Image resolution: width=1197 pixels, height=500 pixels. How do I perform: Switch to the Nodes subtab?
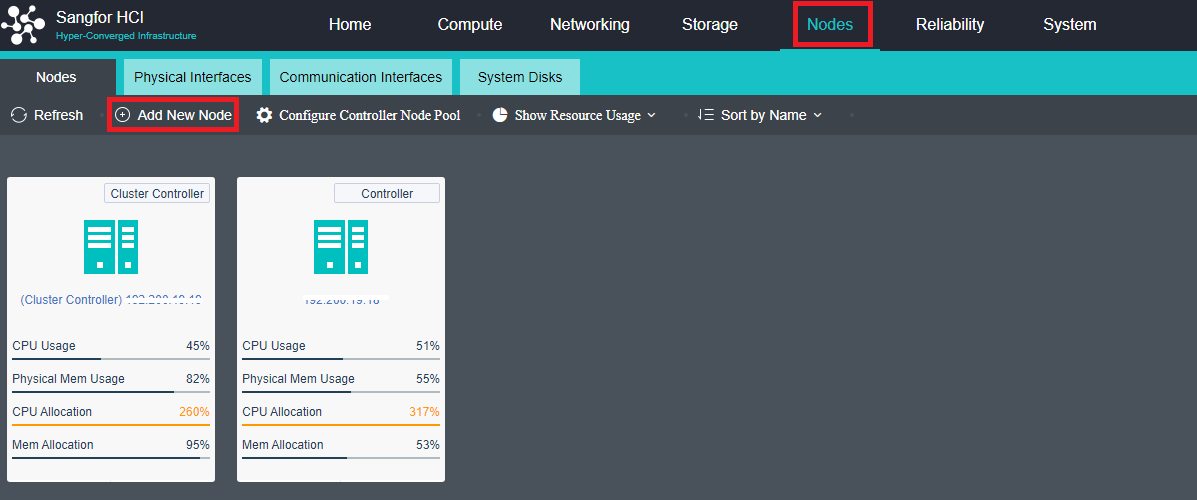[x=56, y=77]
